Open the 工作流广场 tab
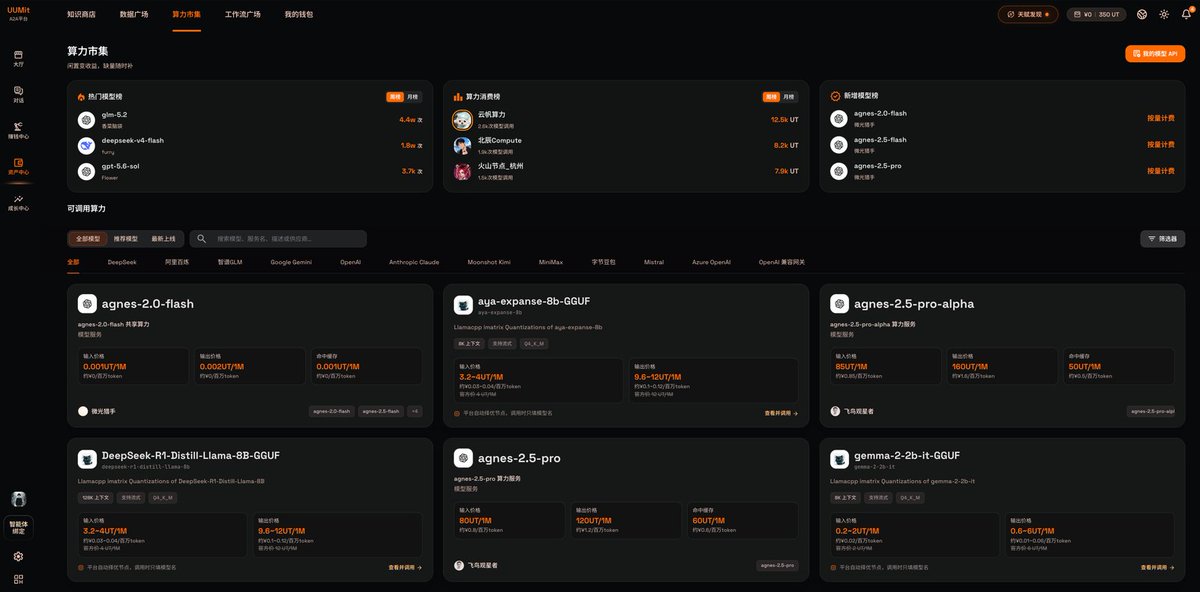The width and height of the screenshot is (1200, 592). (243, 15)
